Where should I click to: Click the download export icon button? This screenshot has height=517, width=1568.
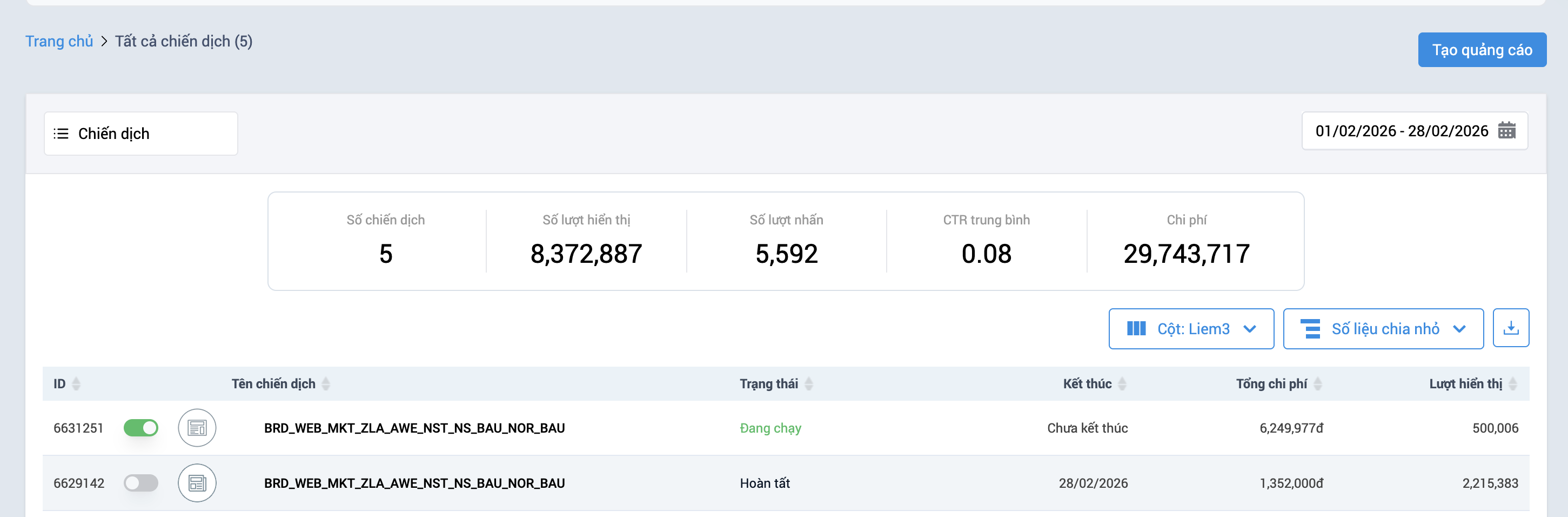pos(1510,328)
